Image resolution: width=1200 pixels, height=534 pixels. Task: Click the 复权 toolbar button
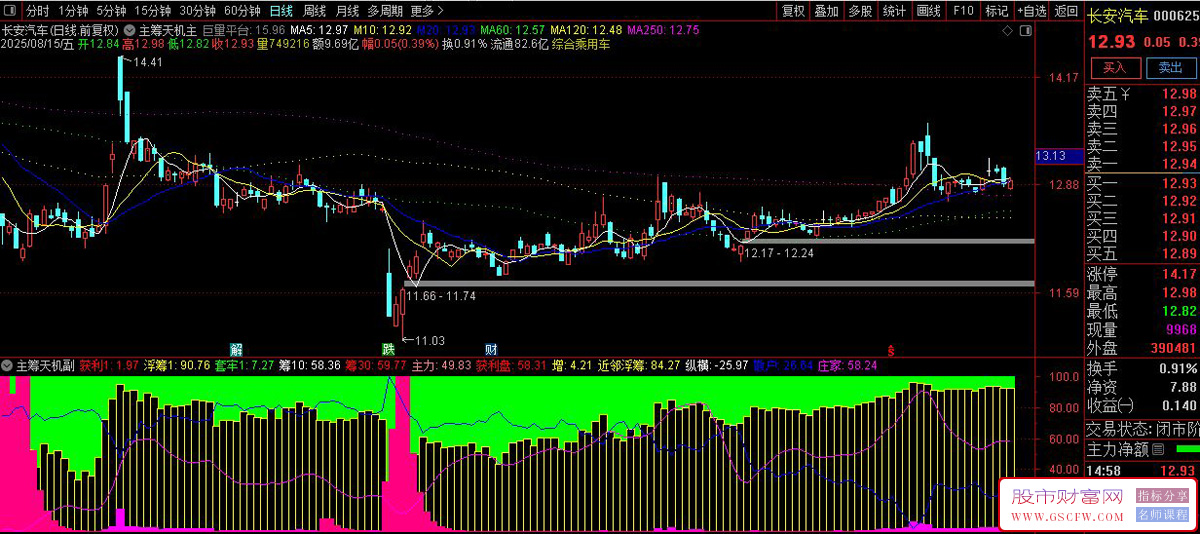[x=793, y=11]
